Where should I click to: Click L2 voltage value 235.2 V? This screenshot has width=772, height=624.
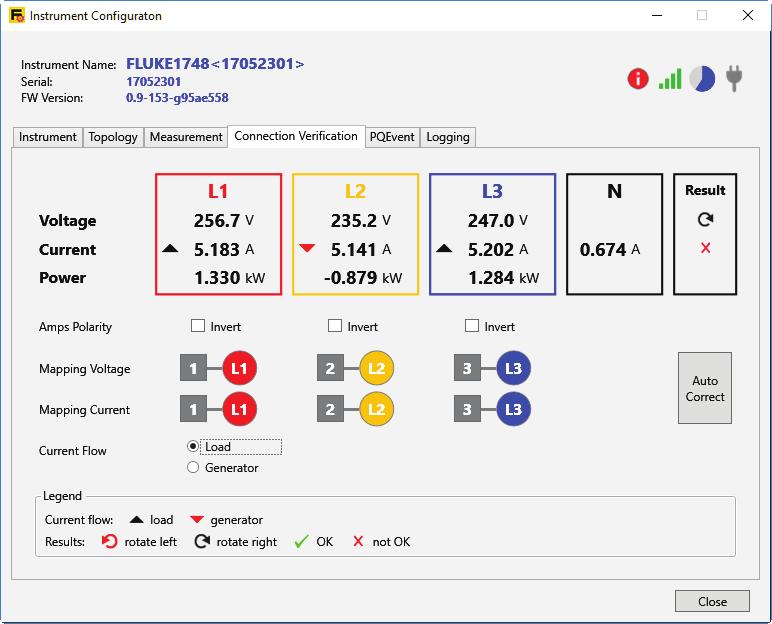tap(360, 220)
